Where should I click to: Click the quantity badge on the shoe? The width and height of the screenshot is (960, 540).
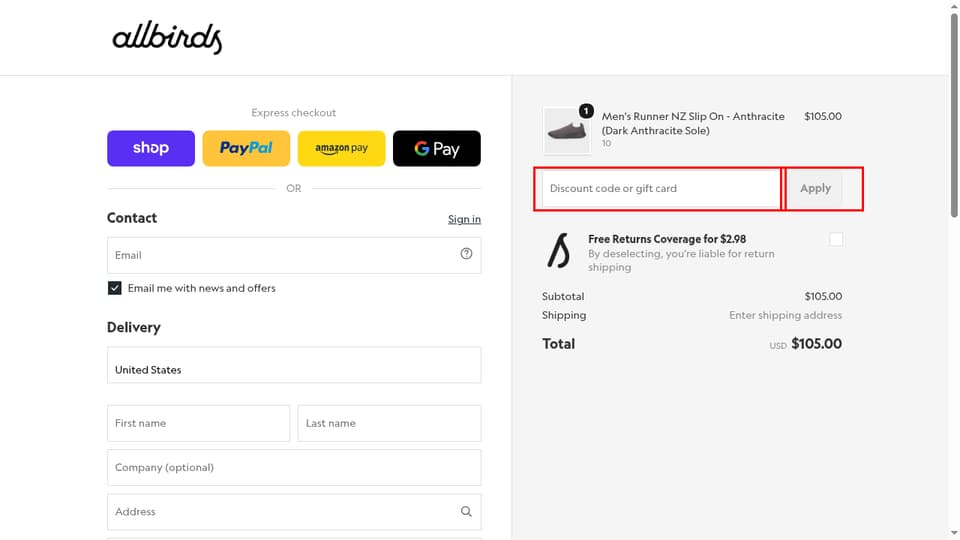pos(586,111)
